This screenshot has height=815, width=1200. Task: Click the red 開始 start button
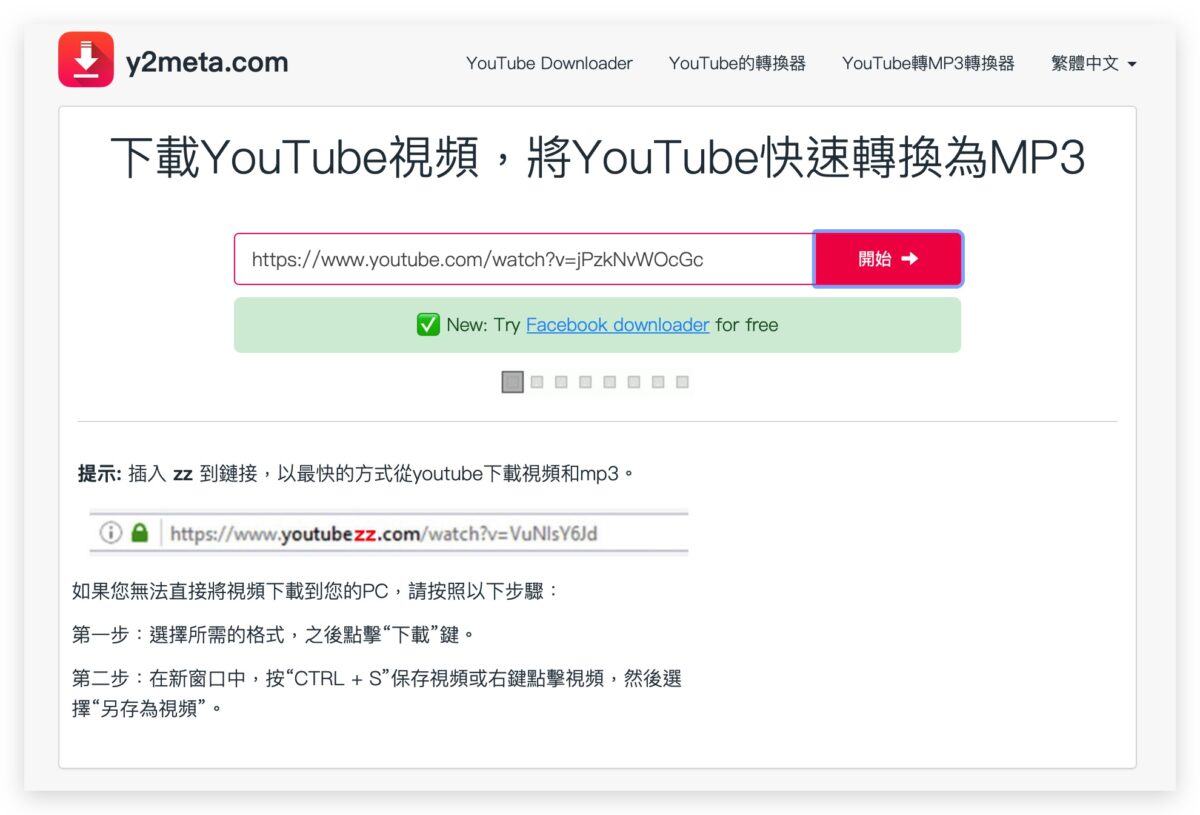(x=888, y=259)
